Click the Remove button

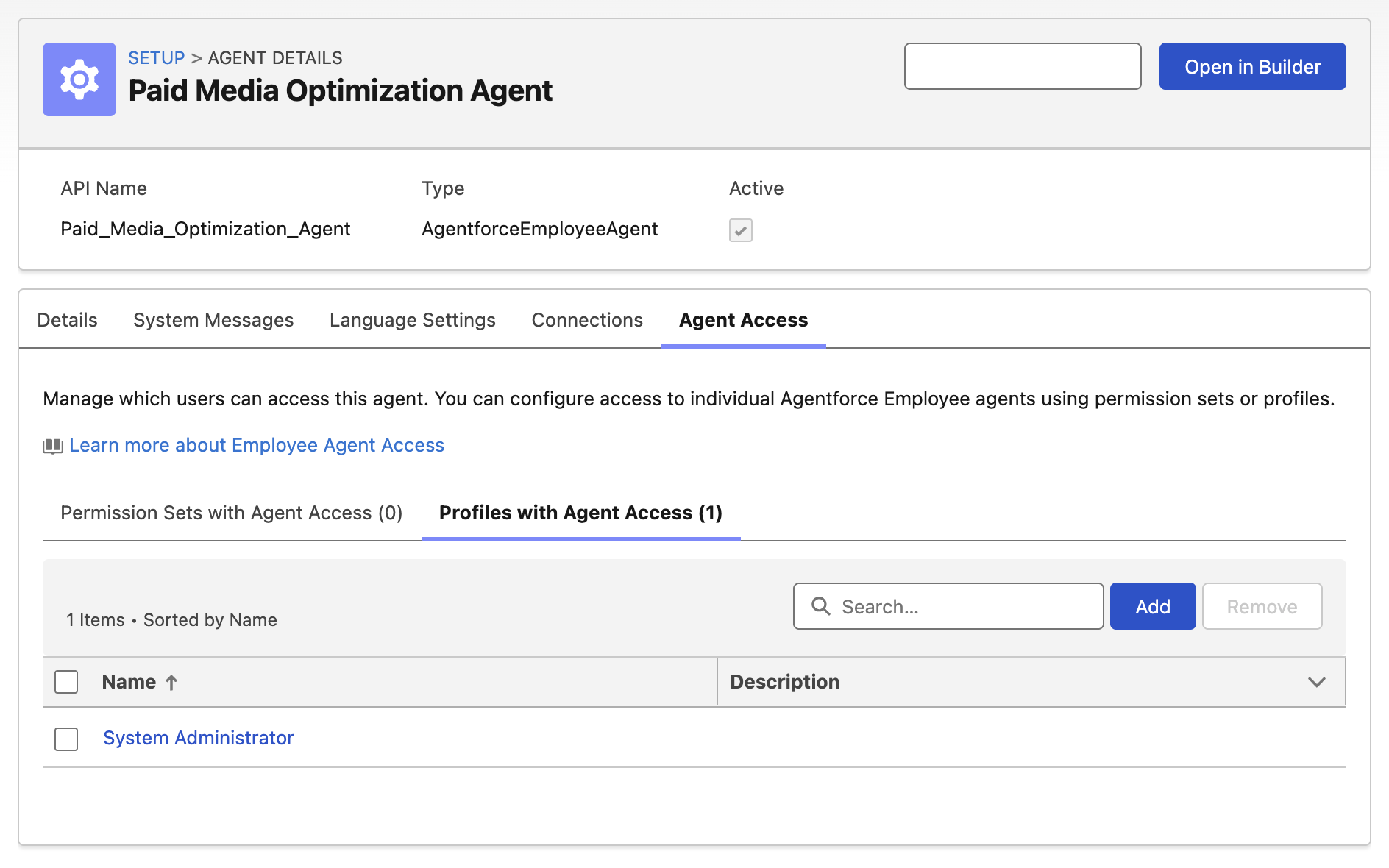click(1262, 606)
